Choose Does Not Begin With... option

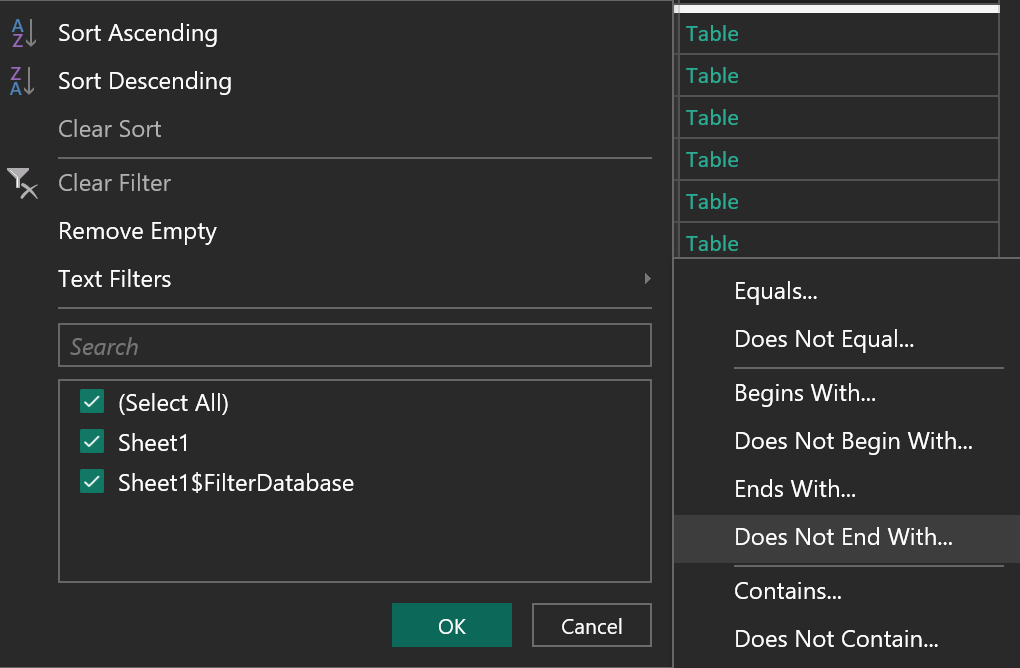coord(853,441)
